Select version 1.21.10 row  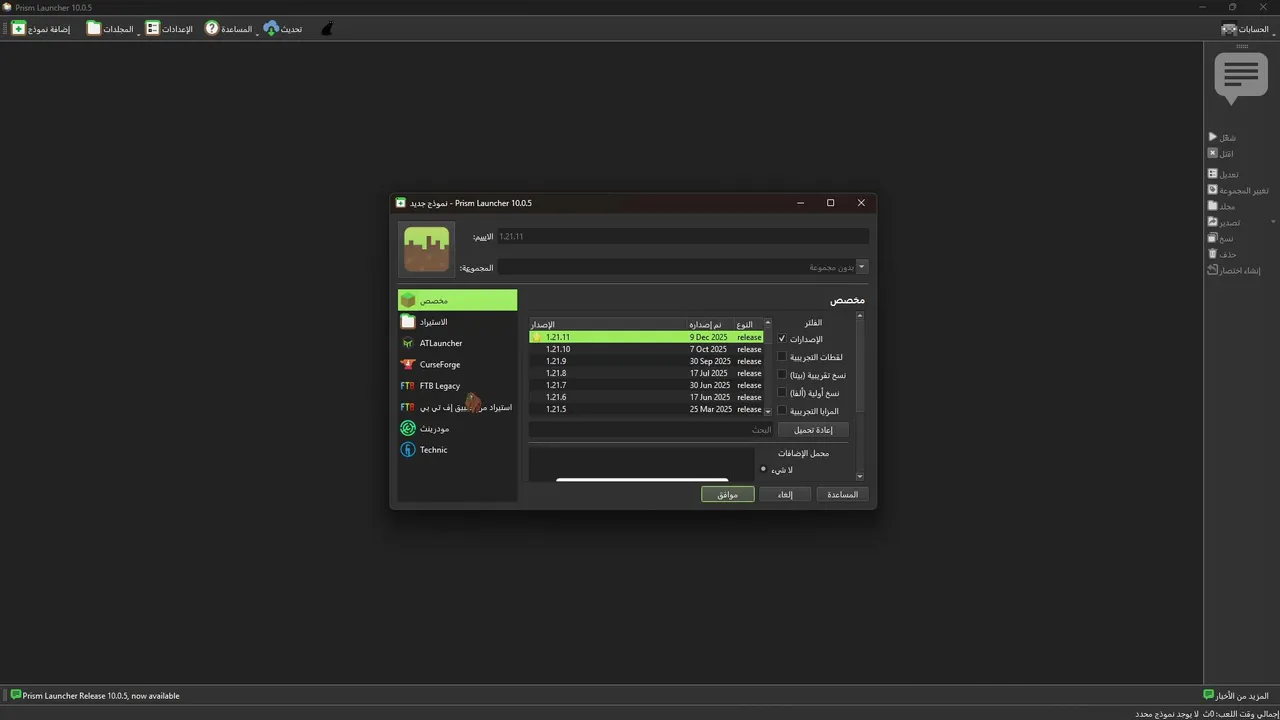coord(646,349)
